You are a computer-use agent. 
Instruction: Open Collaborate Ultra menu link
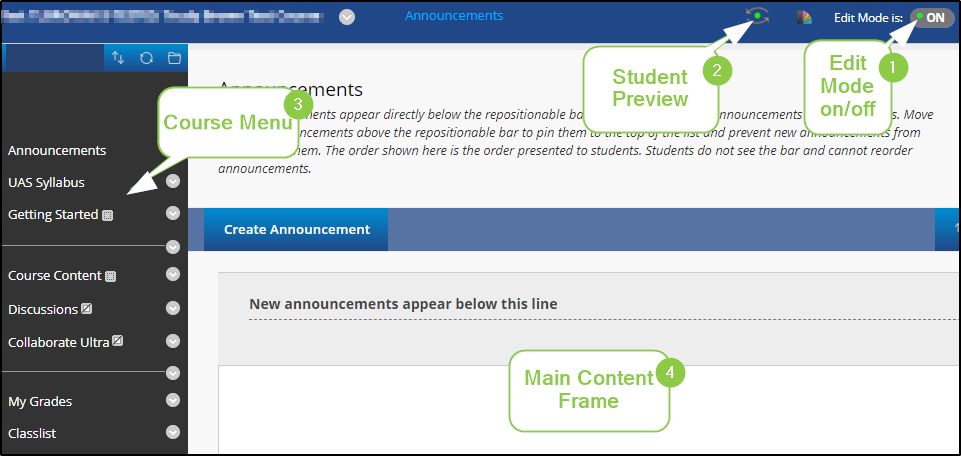click(58, 343)
